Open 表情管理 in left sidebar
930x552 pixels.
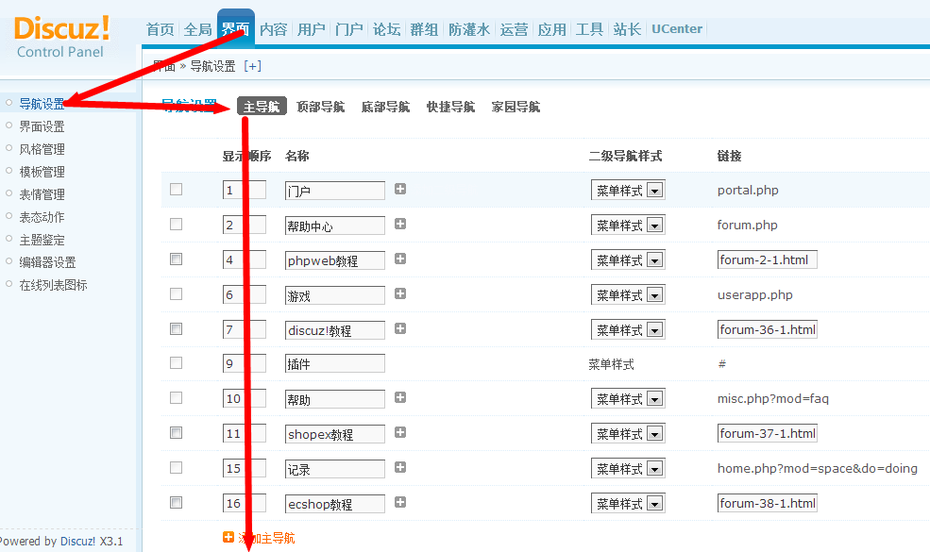[x=42, y=194]
